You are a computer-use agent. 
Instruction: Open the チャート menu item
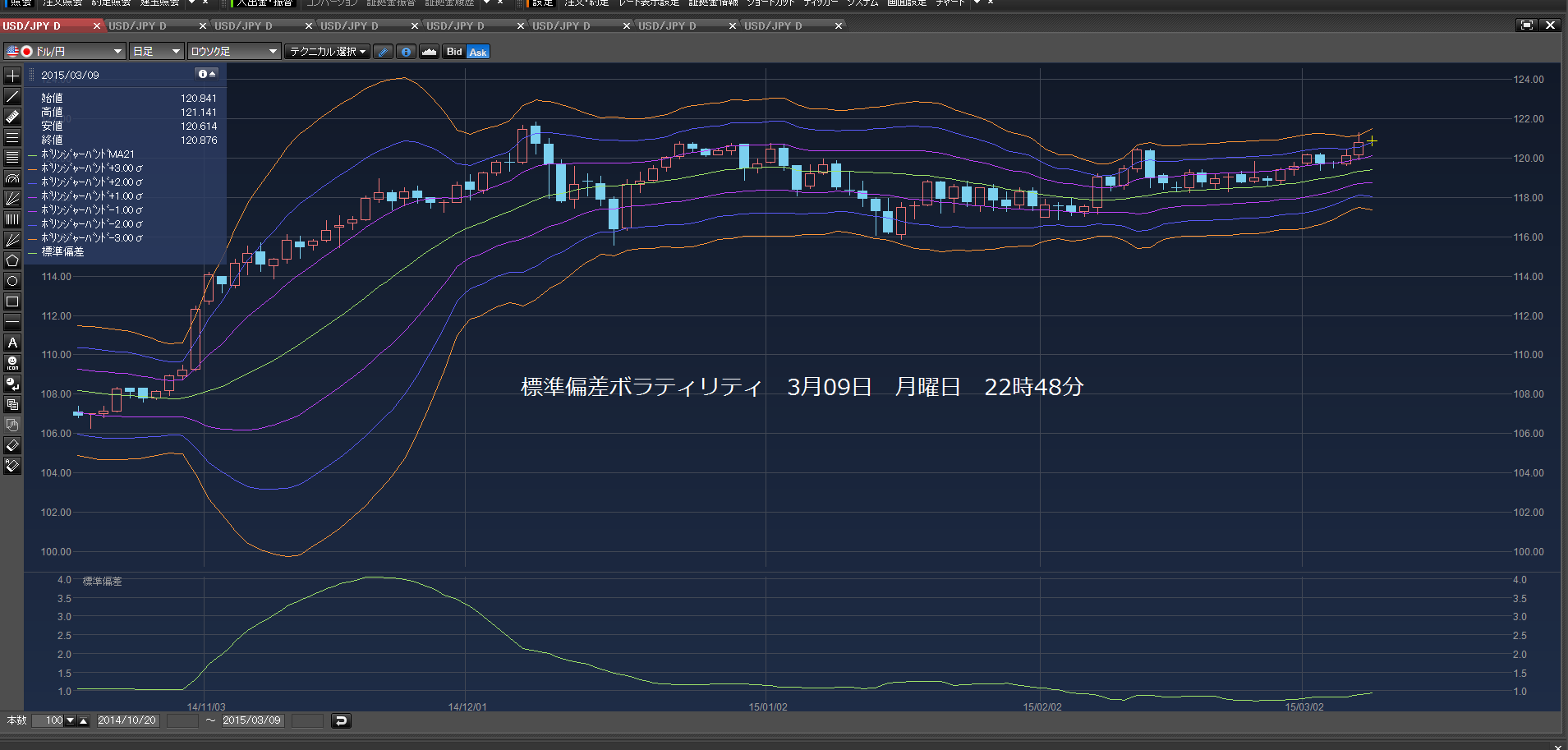click(950, 2)
